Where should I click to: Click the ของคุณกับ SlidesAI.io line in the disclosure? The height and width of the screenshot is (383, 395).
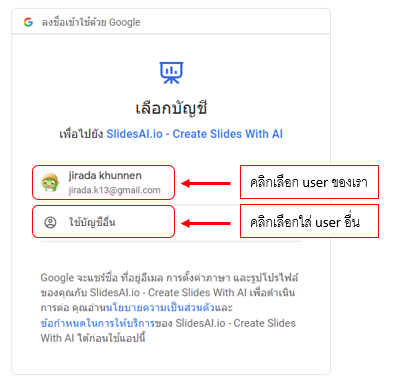168,292
